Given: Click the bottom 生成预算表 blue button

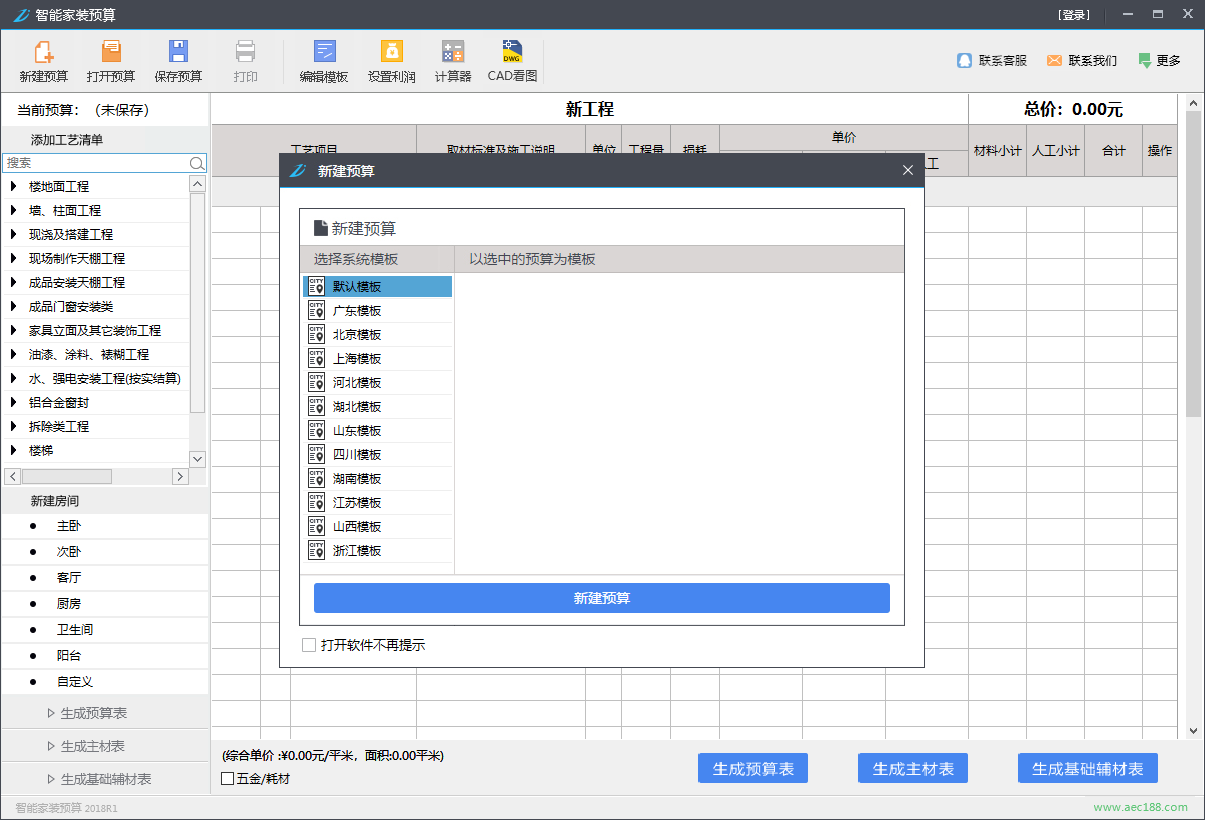Looking at the screenshot, I should [x=753, y=768].
